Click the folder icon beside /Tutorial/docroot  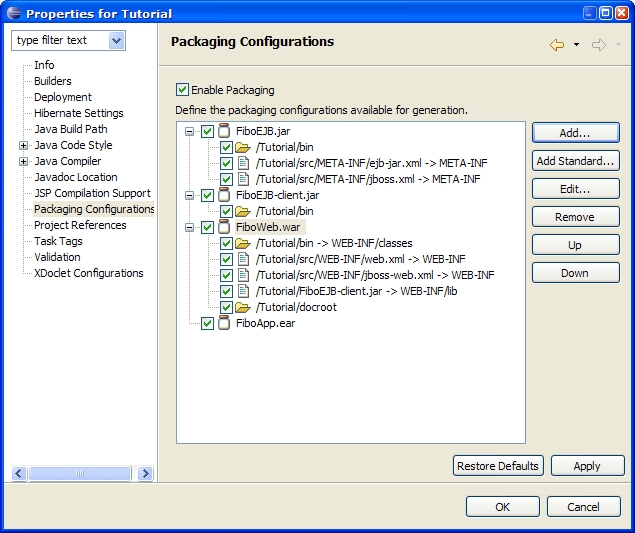(242, 307)
